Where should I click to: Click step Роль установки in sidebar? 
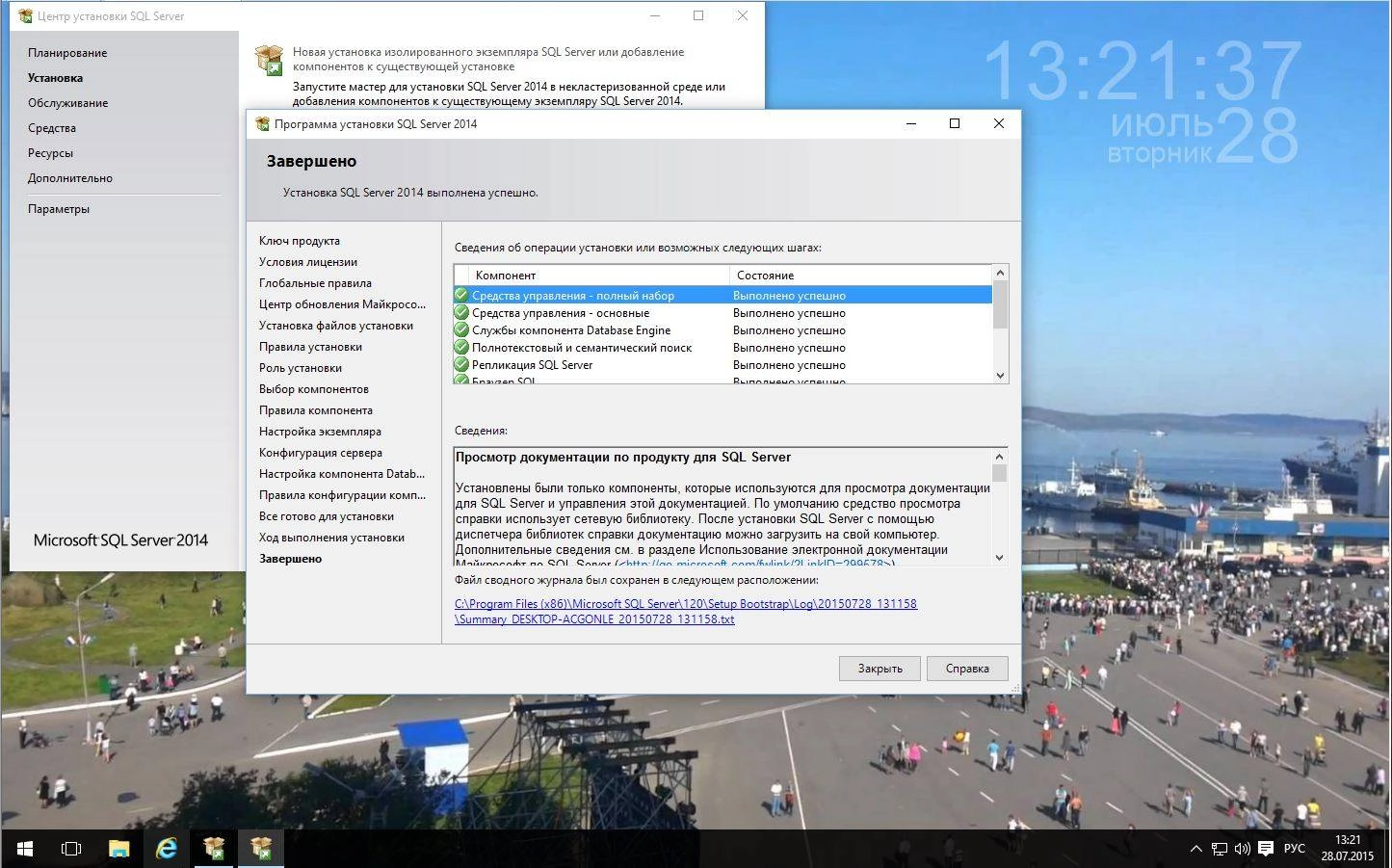(x=301, y=368)
